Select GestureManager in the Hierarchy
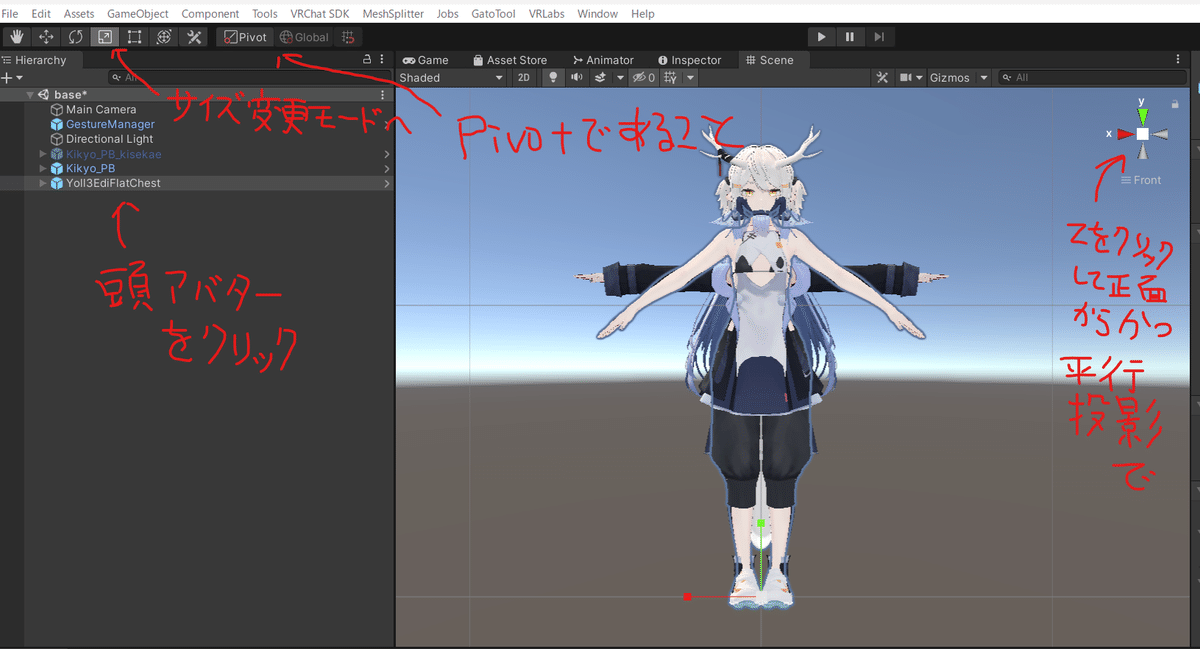Viewport: 1200px width, 649px height. click(x=110, y=124)
